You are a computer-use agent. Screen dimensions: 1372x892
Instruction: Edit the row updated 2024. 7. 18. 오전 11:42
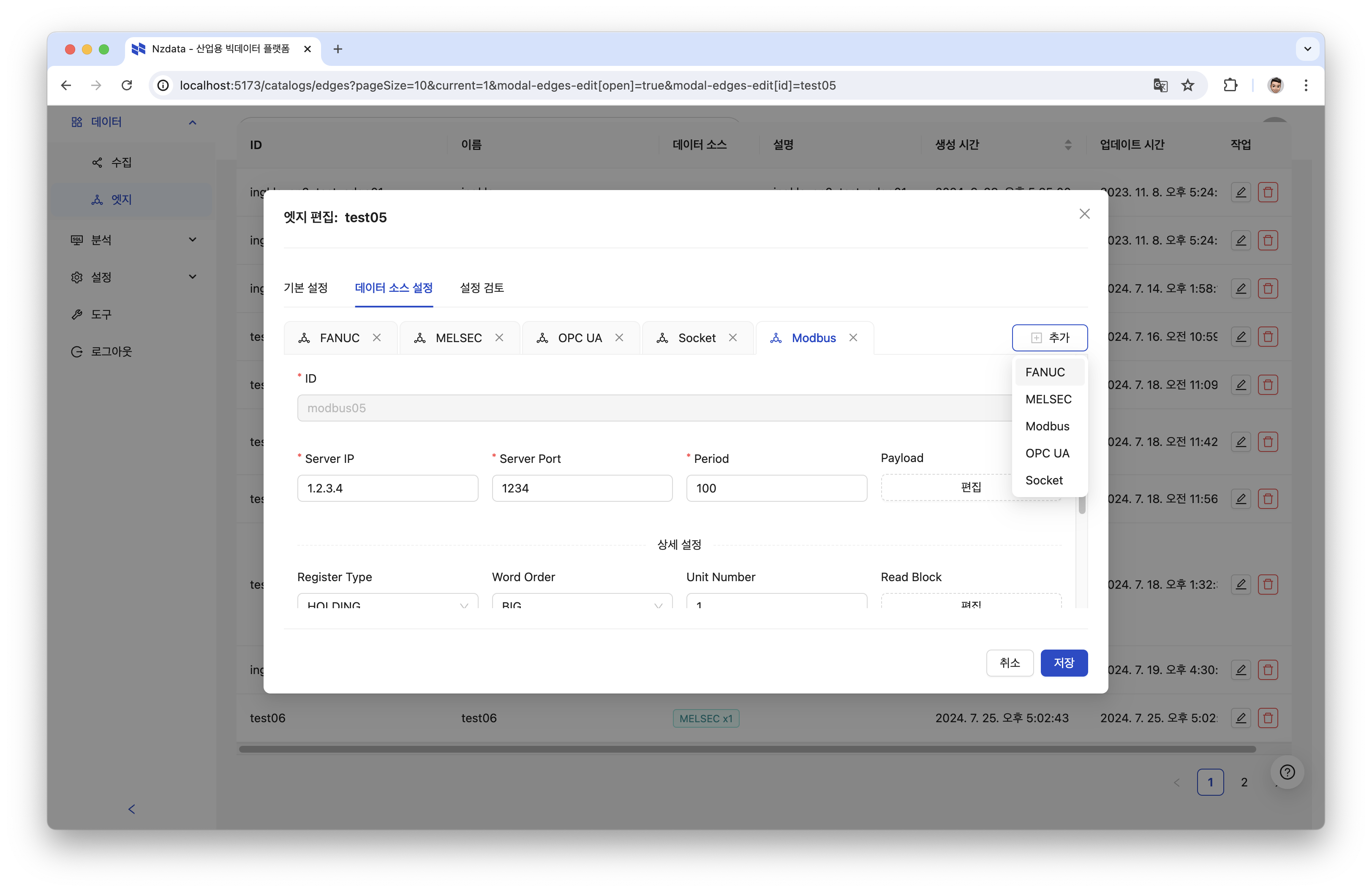click(x=1241, y=442)
